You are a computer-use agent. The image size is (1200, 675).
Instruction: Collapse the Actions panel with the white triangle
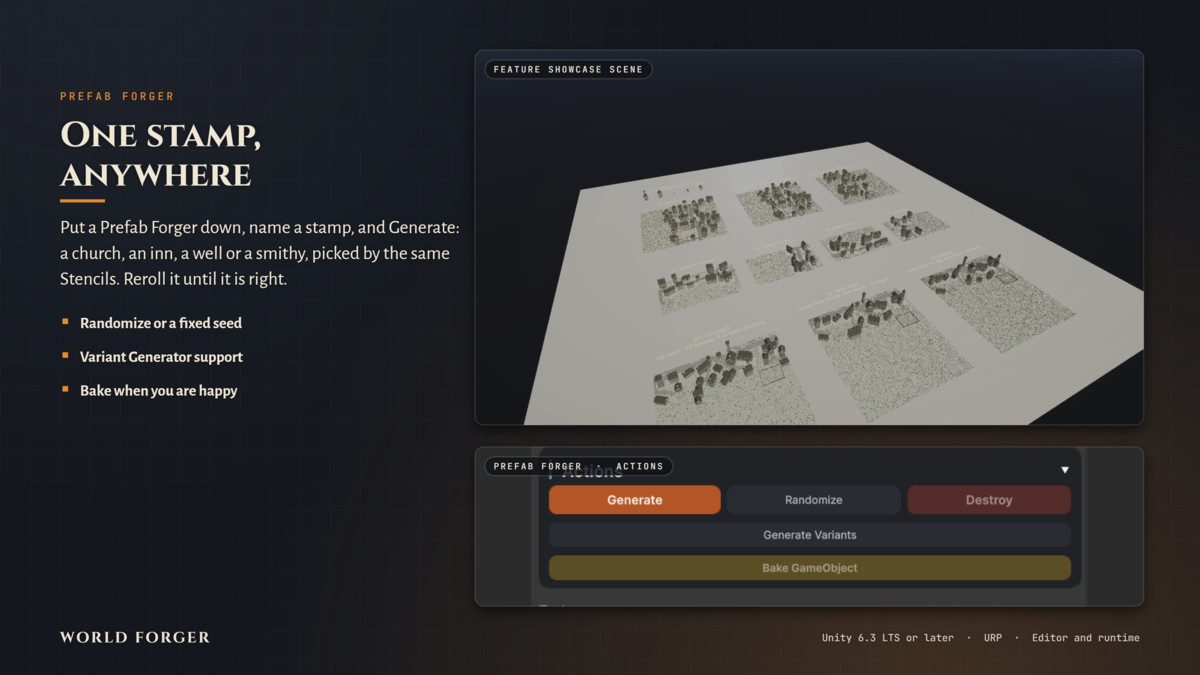(x=1065, y=470)
